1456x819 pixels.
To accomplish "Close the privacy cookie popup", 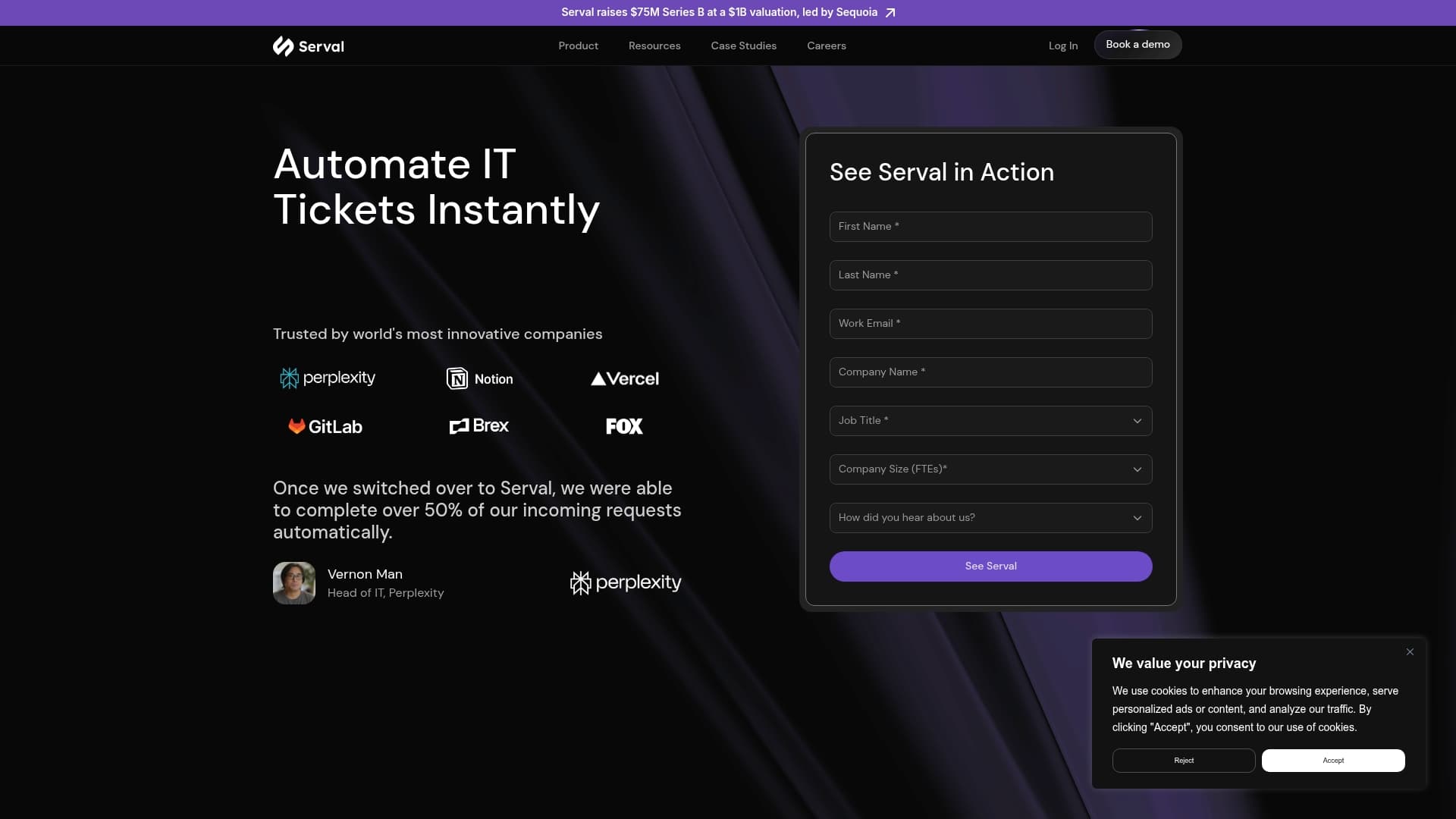I will click(1410, 652).
